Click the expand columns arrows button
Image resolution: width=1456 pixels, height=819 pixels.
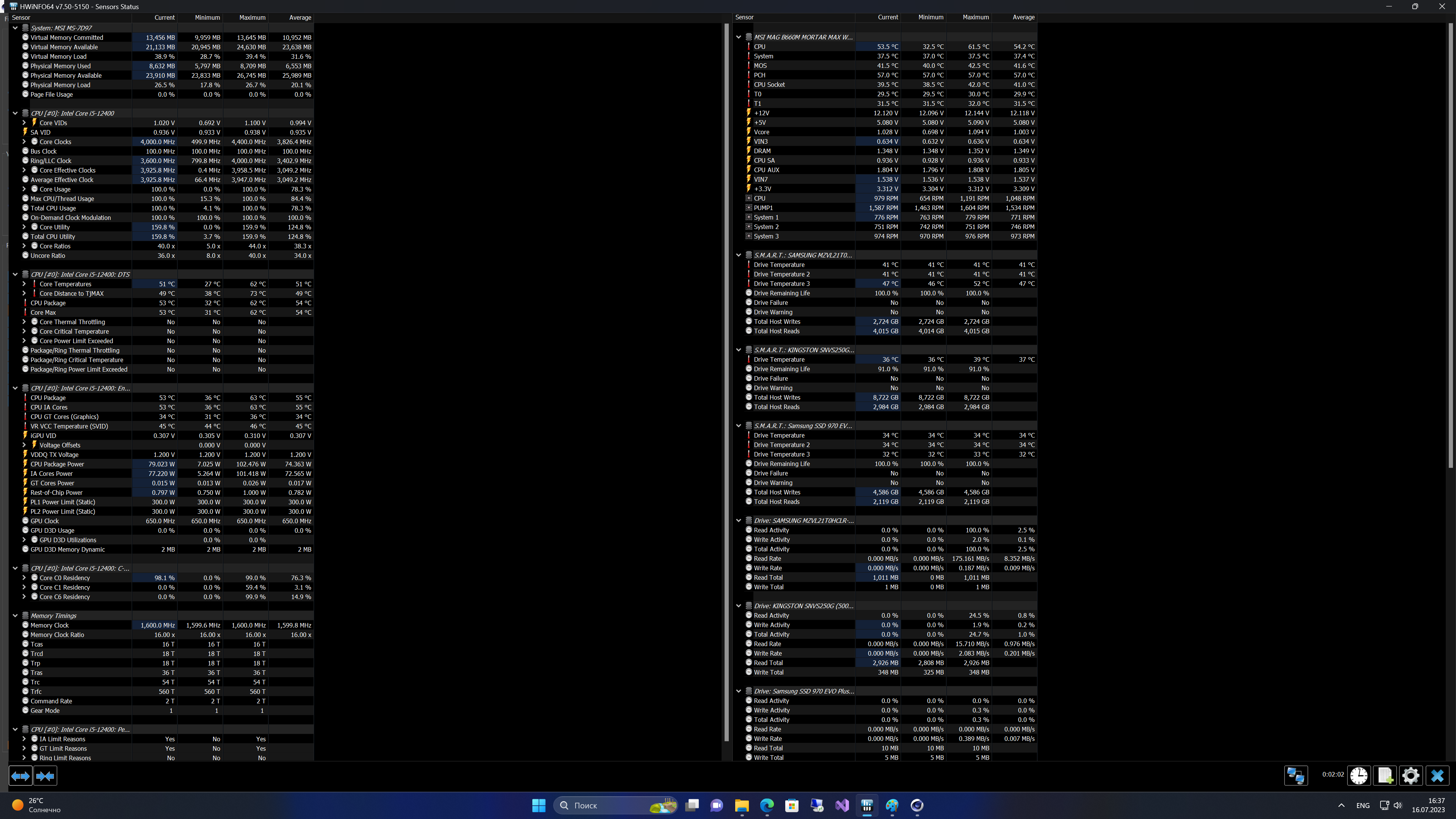pos(20,776)
